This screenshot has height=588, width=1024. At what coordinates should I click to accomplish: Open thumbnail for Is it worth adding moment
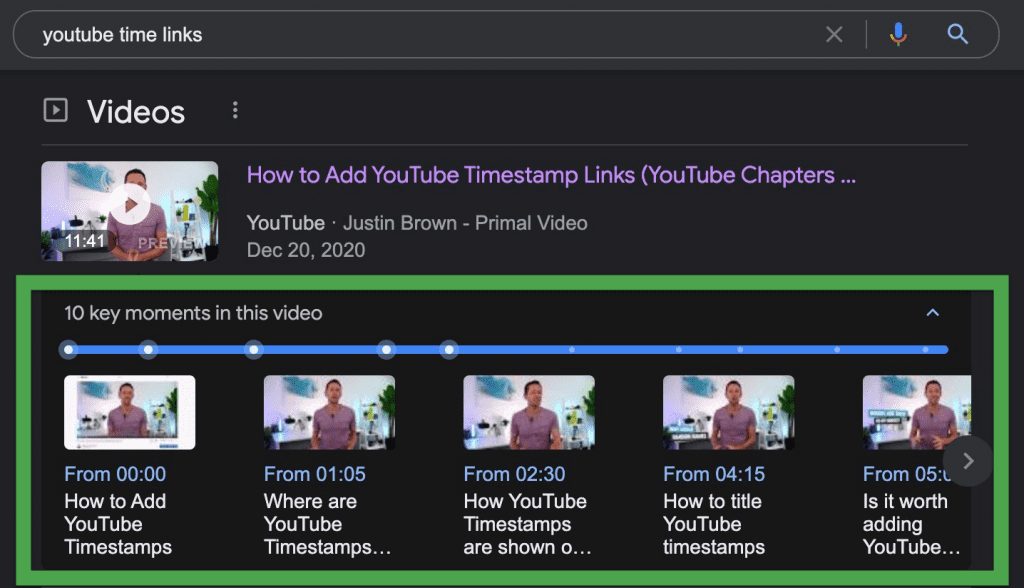917,412
